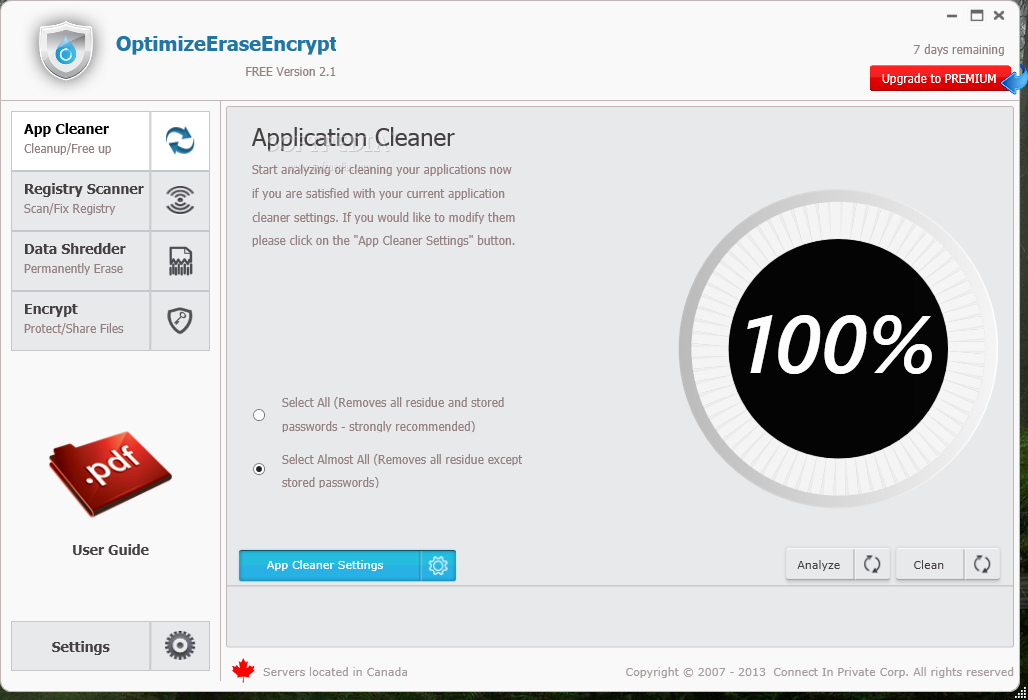The height and width of the screenshot is (700, 1028).
Task: Close the application window
Action: 999,15
